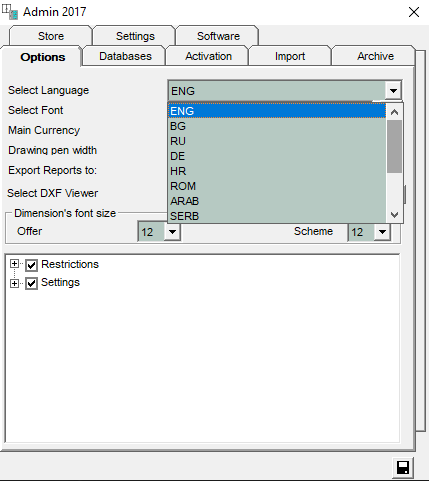The height and width of the screenshot is (481, 429).
Task: Click the language list scroll down arrow
Action: pyautogui.click(x=394, y=215)
